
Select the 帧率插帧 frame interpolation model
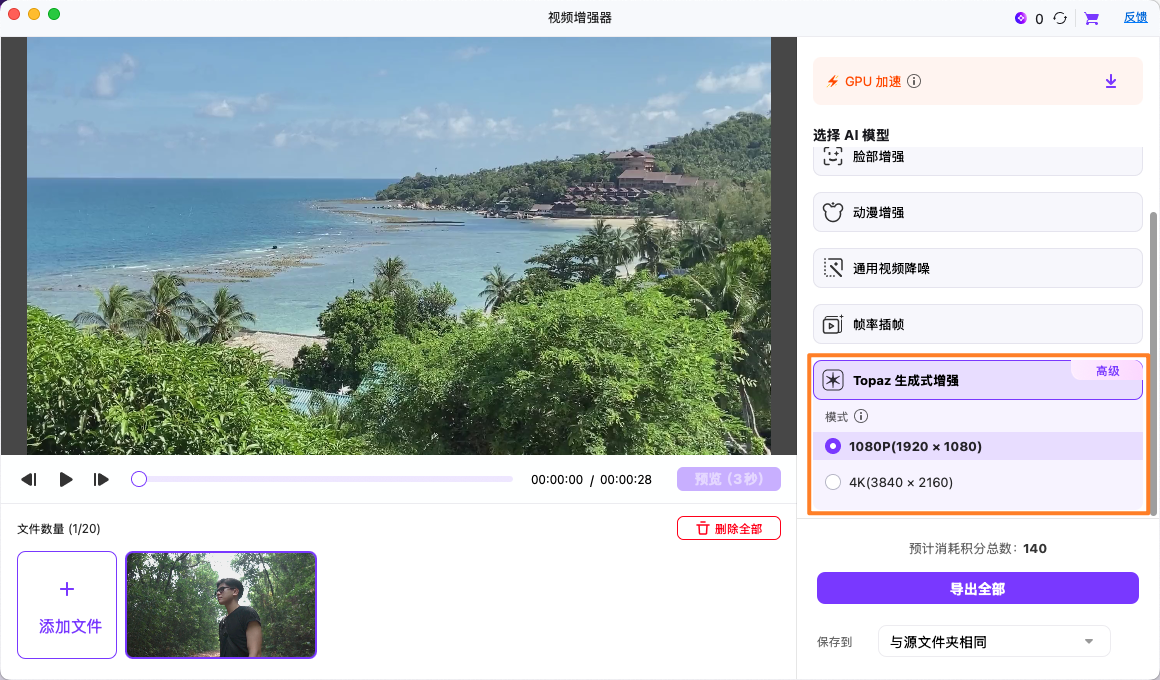pos(977,323)
